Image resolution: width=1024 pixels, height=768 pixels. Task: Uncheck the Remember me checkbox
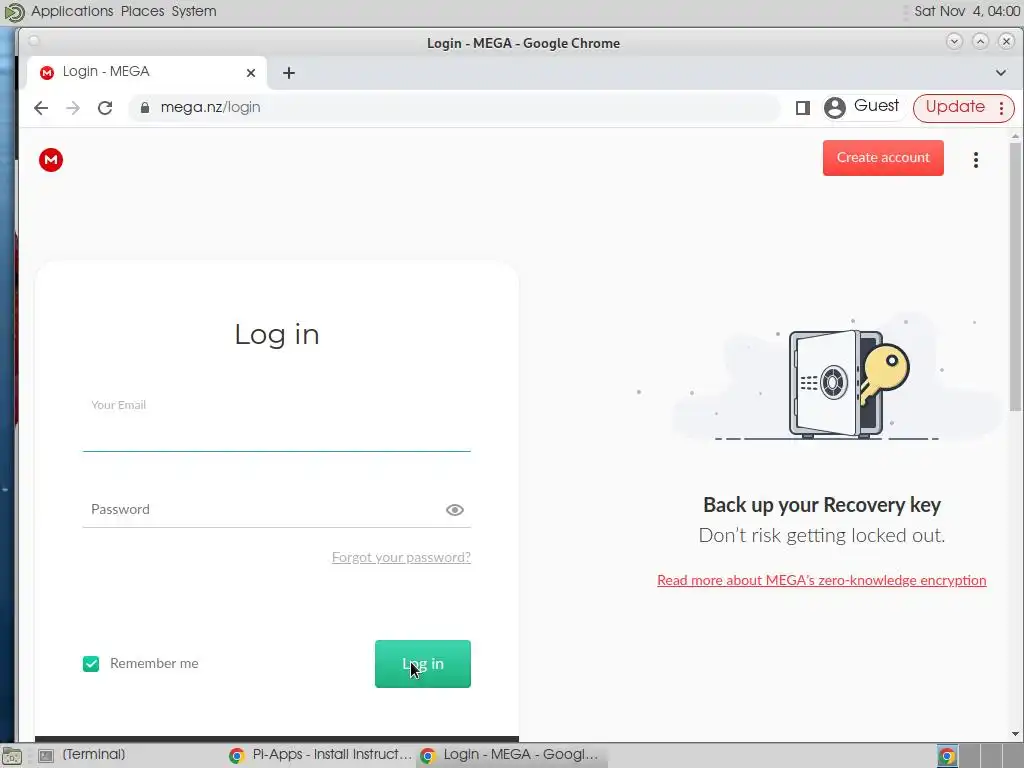coord(91,664)
